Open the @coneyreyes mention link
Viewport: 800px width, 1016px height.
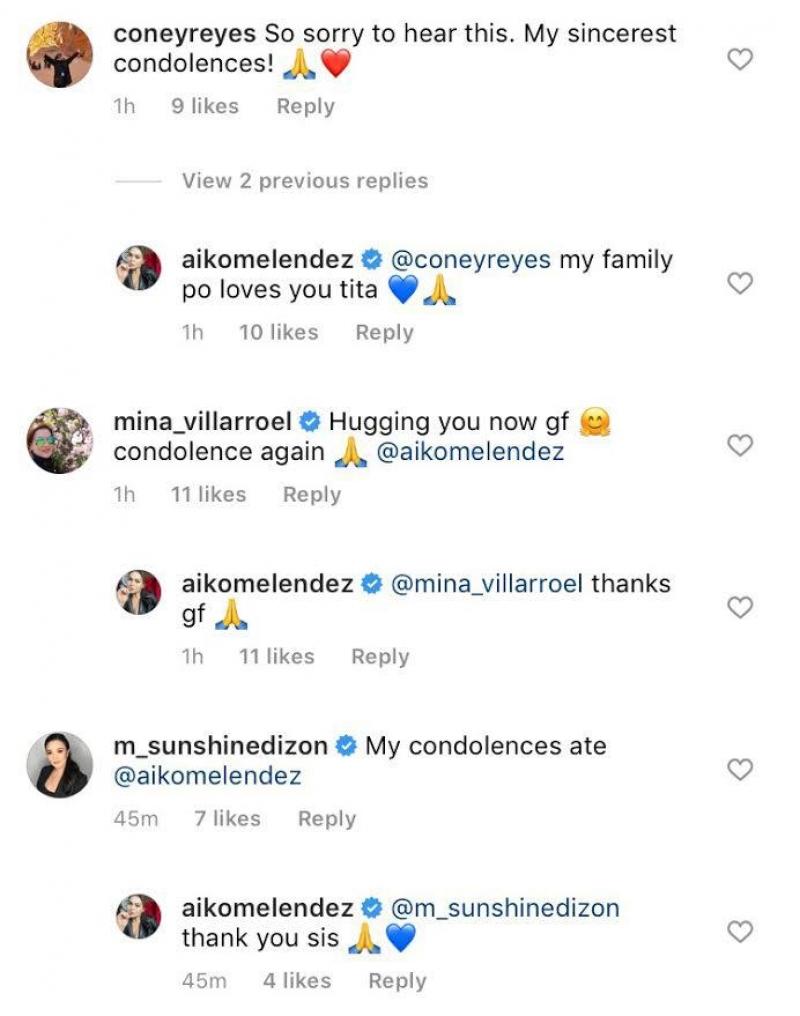[470, 260]
